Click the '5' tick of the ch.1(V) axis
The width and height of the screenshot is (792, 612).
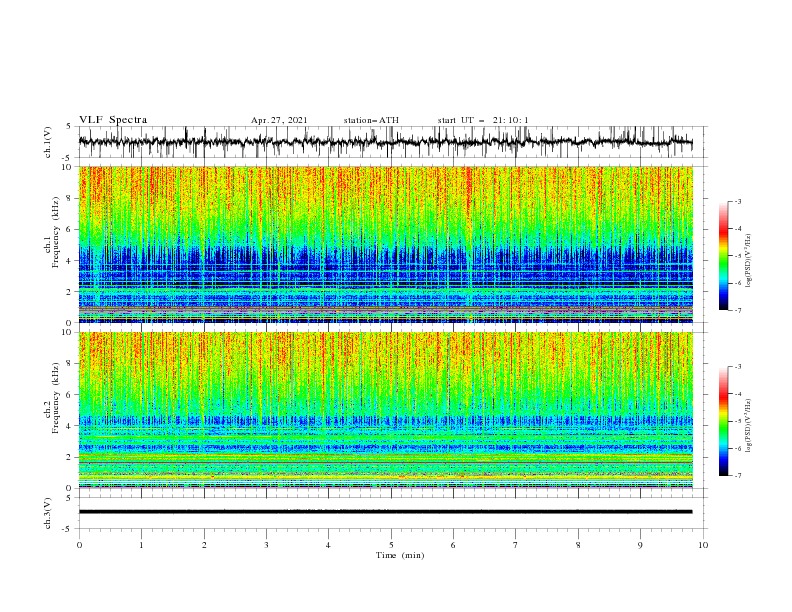click(70, 126)
